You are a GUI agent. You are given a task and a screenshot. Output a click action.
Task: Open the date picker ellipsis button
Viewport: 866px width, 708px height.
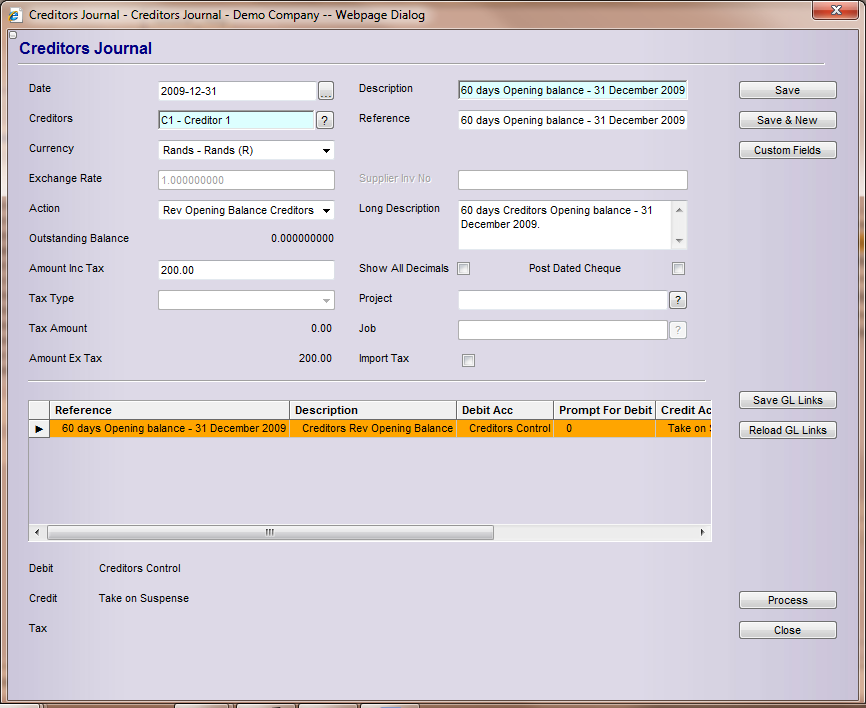pyautogui.click(x=326, y=91)
